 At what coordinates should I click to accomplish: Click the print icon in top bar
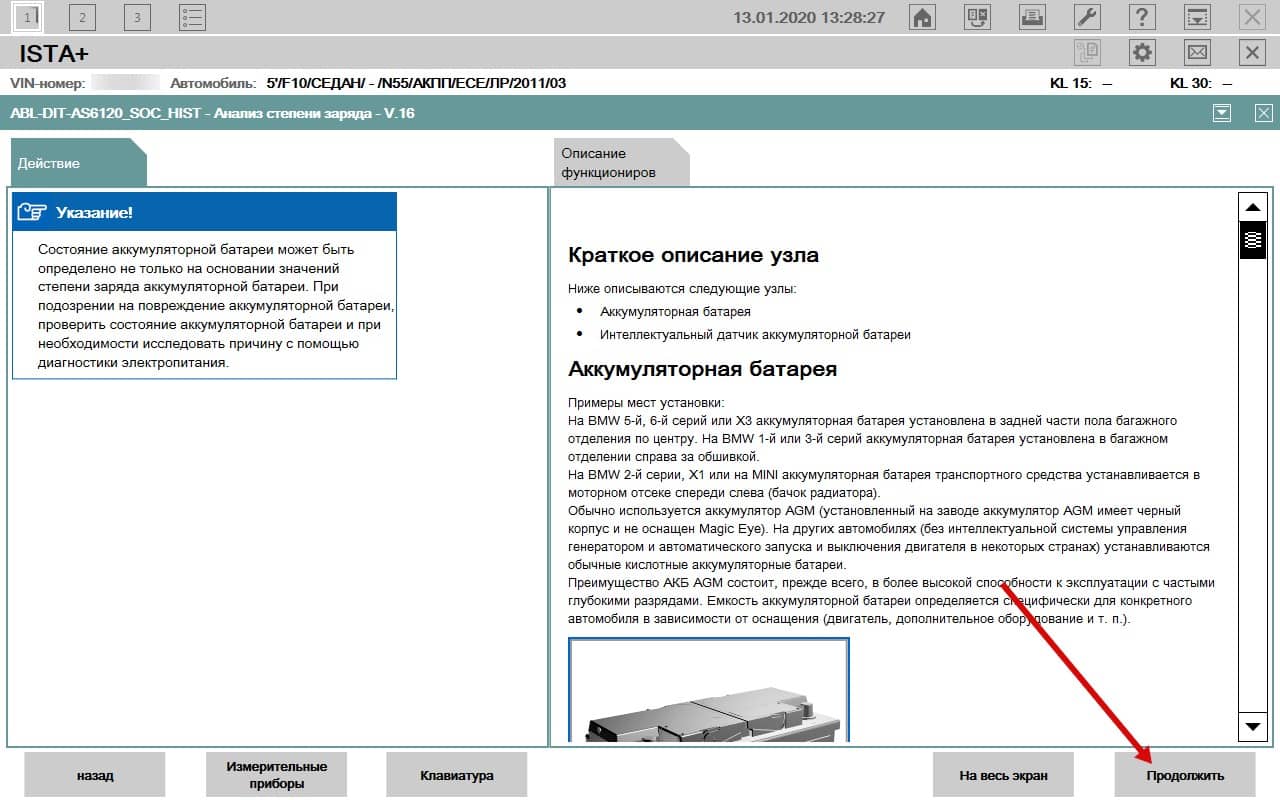[x=1033, y=17]
